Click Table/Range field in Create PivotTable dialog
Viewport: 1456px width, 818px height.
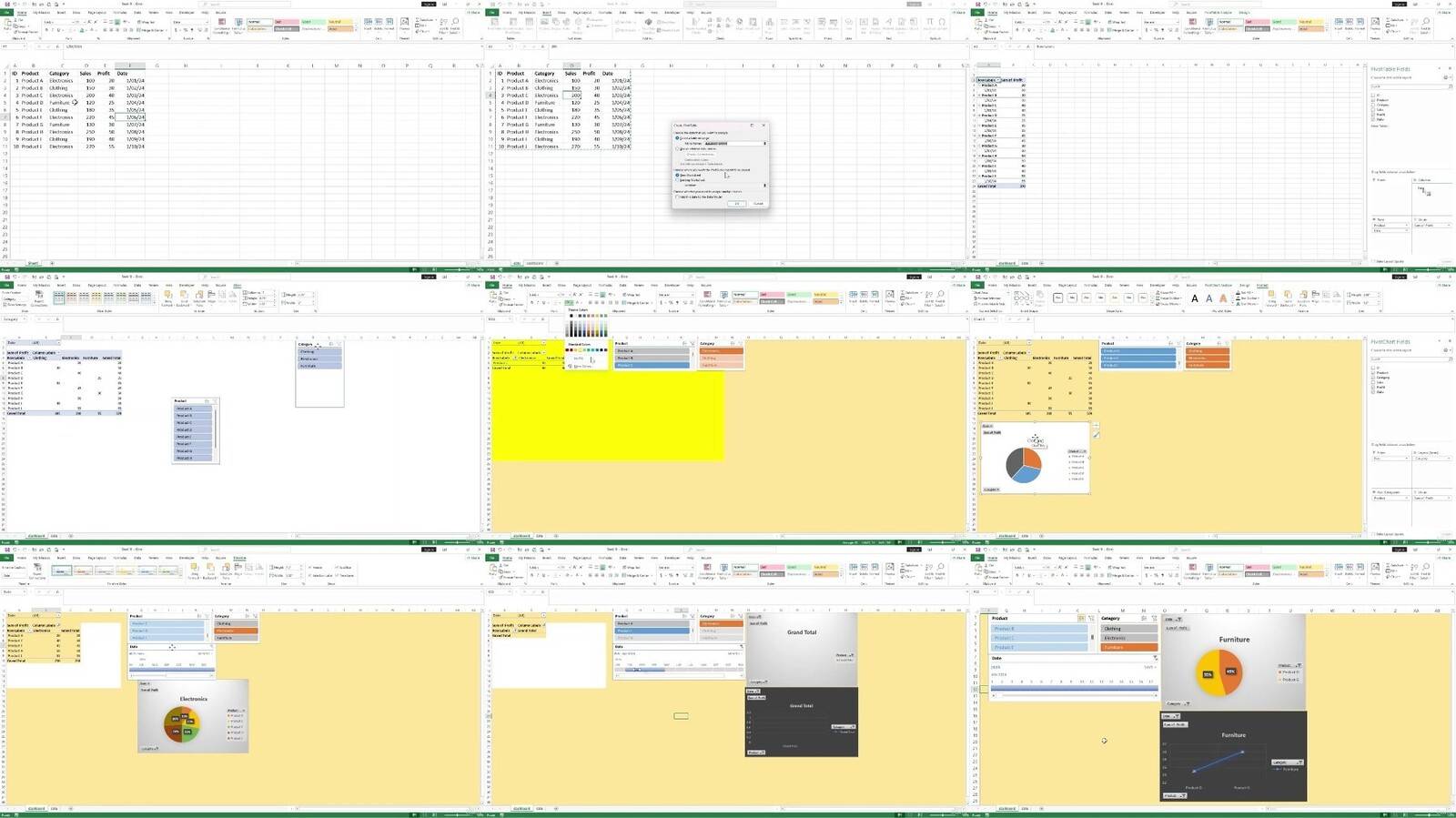(x=733, y=144)
